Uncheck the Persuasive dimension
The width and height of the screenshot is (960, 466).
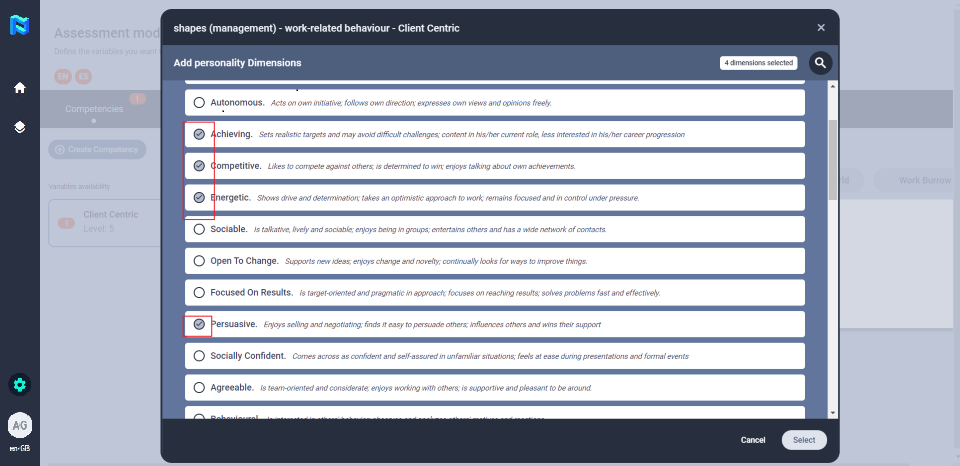[x=199, y=324]
